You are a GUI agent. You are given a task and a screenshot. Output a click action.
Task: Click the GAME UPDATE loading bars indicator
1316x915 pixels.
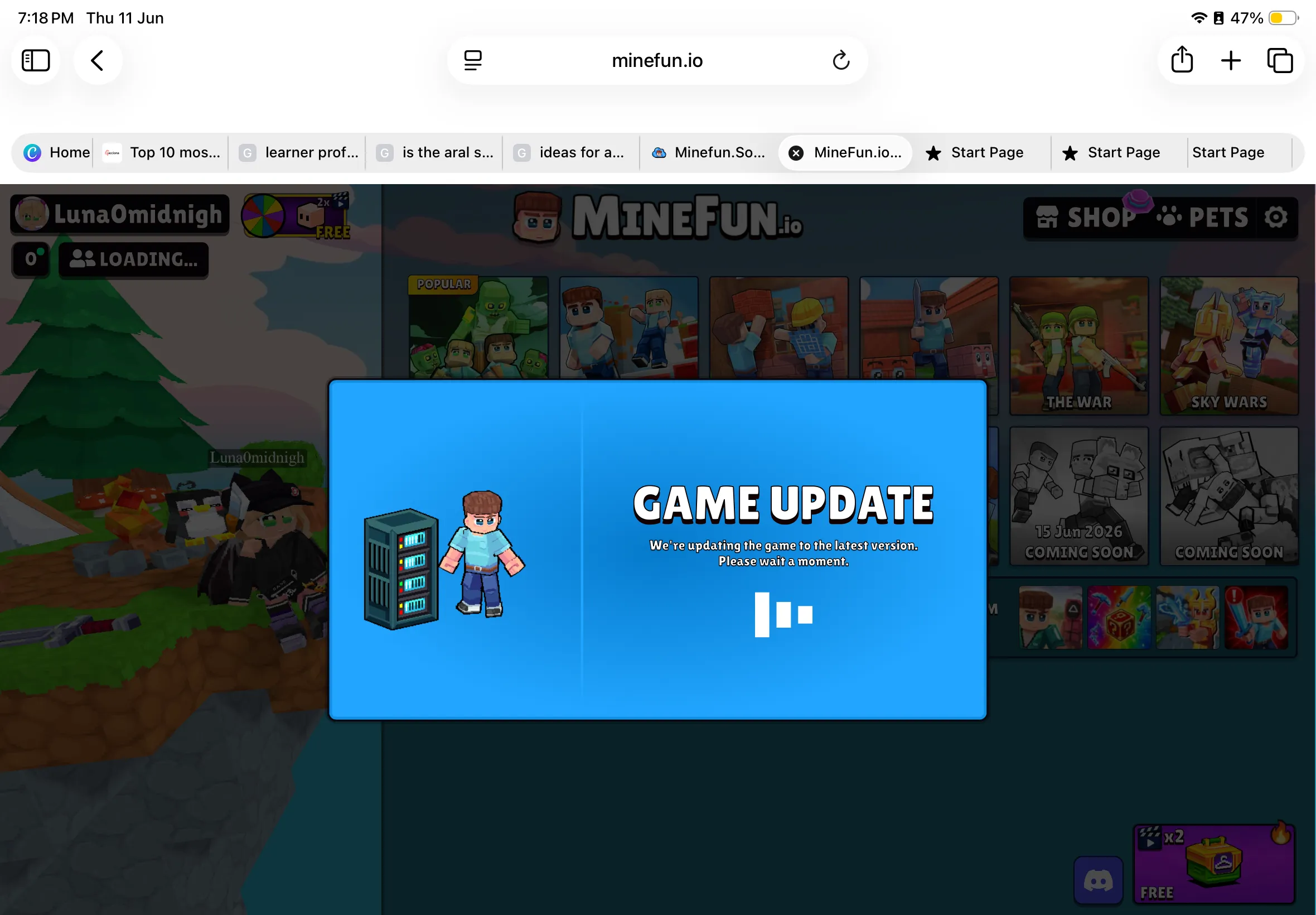[783, 615]
